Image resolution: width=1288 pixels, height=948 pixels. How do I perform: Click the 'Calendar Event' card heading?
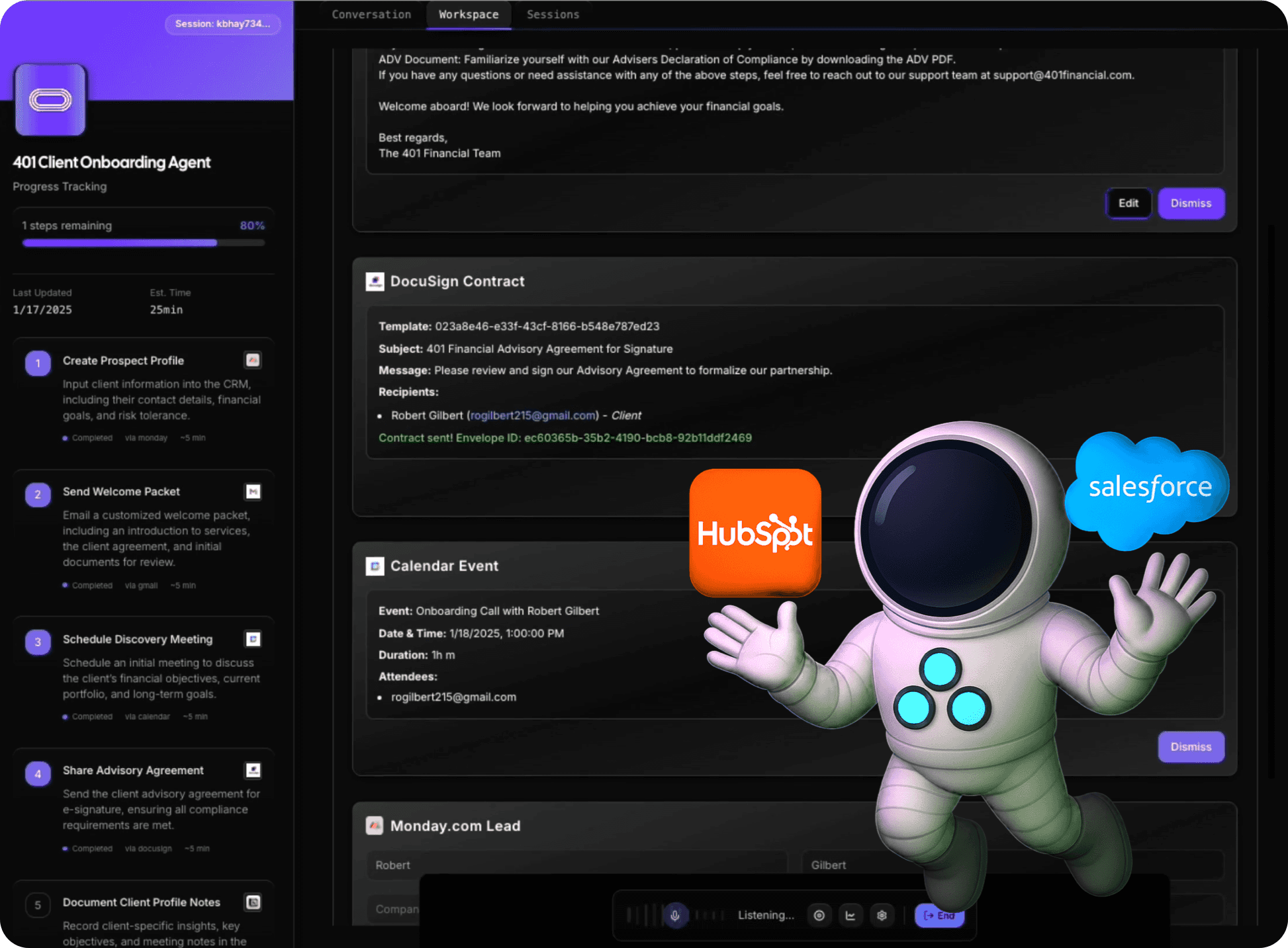[x=444, y=566]
